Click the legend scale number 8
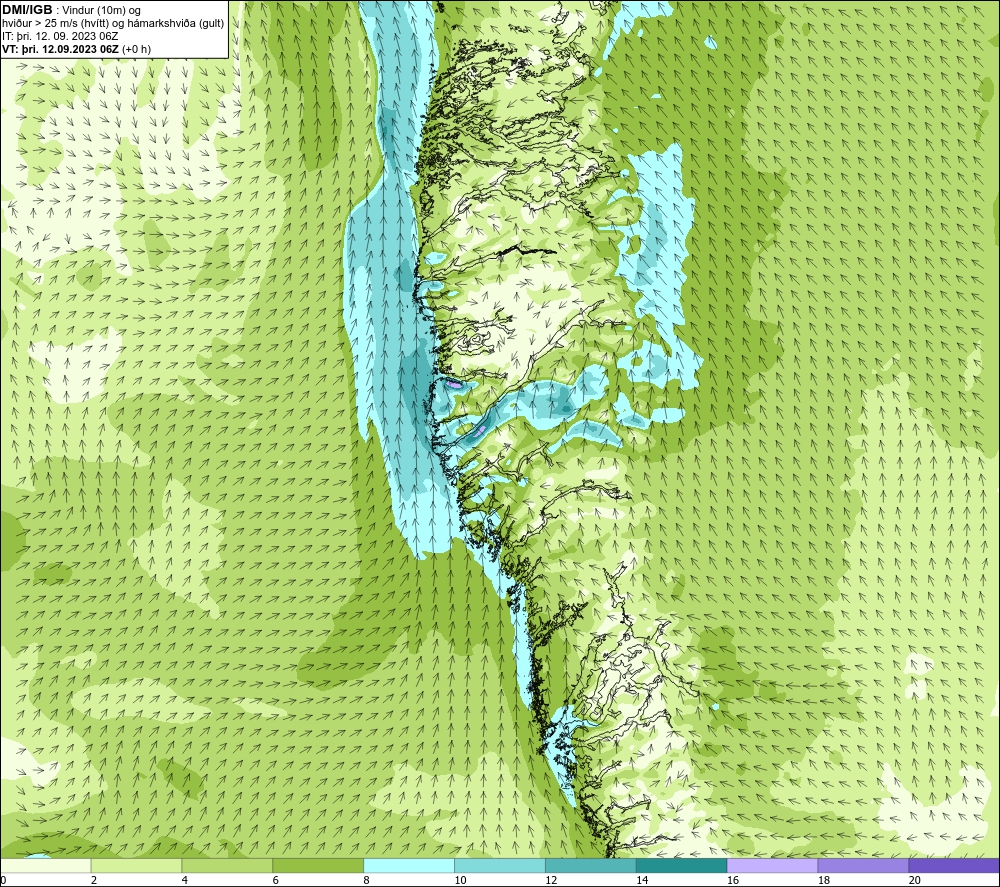This screenshot has height=887, width=1000. 367,880
